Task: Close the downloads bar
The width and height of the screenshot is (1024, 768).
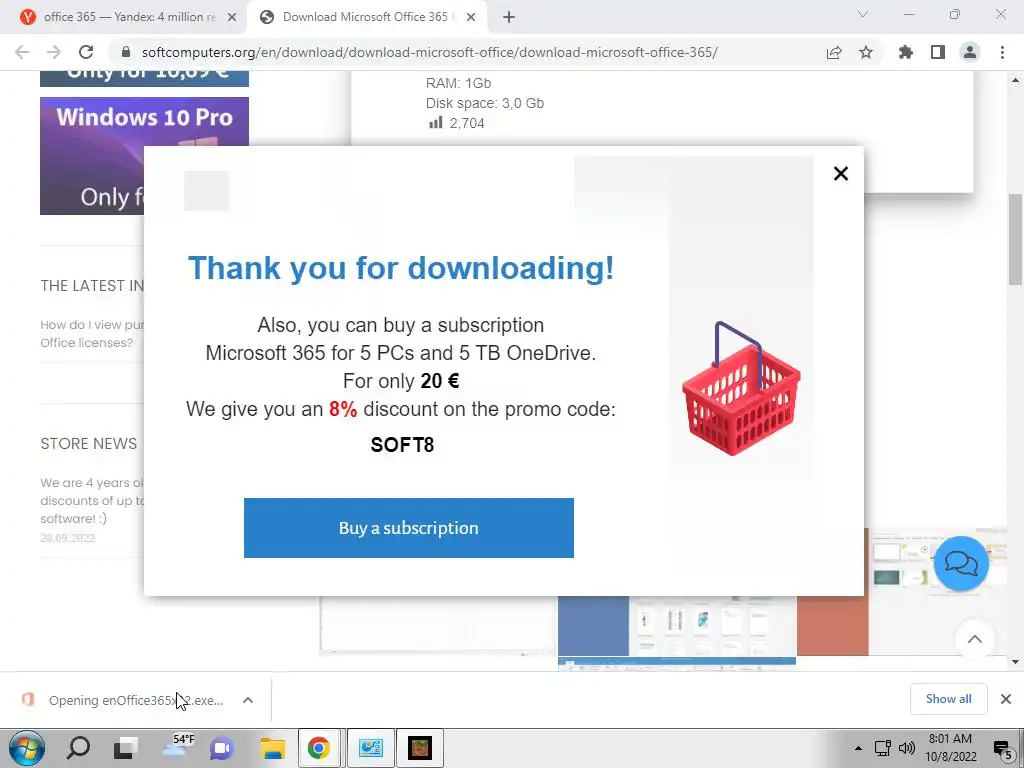Action: [x=1006, y=699]
